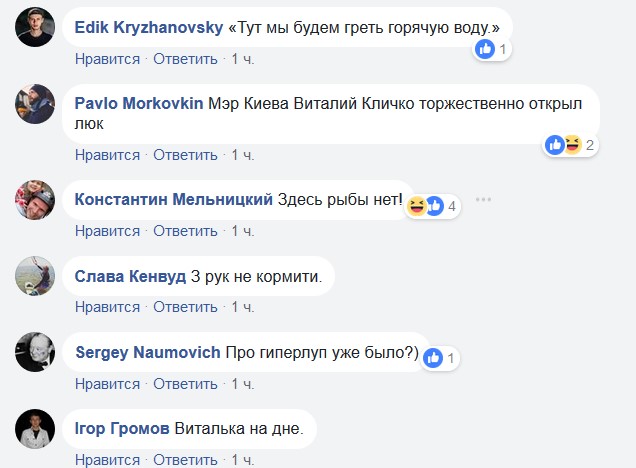
Task: Open the three-dots options on Константин's comment
Action: 484,200
